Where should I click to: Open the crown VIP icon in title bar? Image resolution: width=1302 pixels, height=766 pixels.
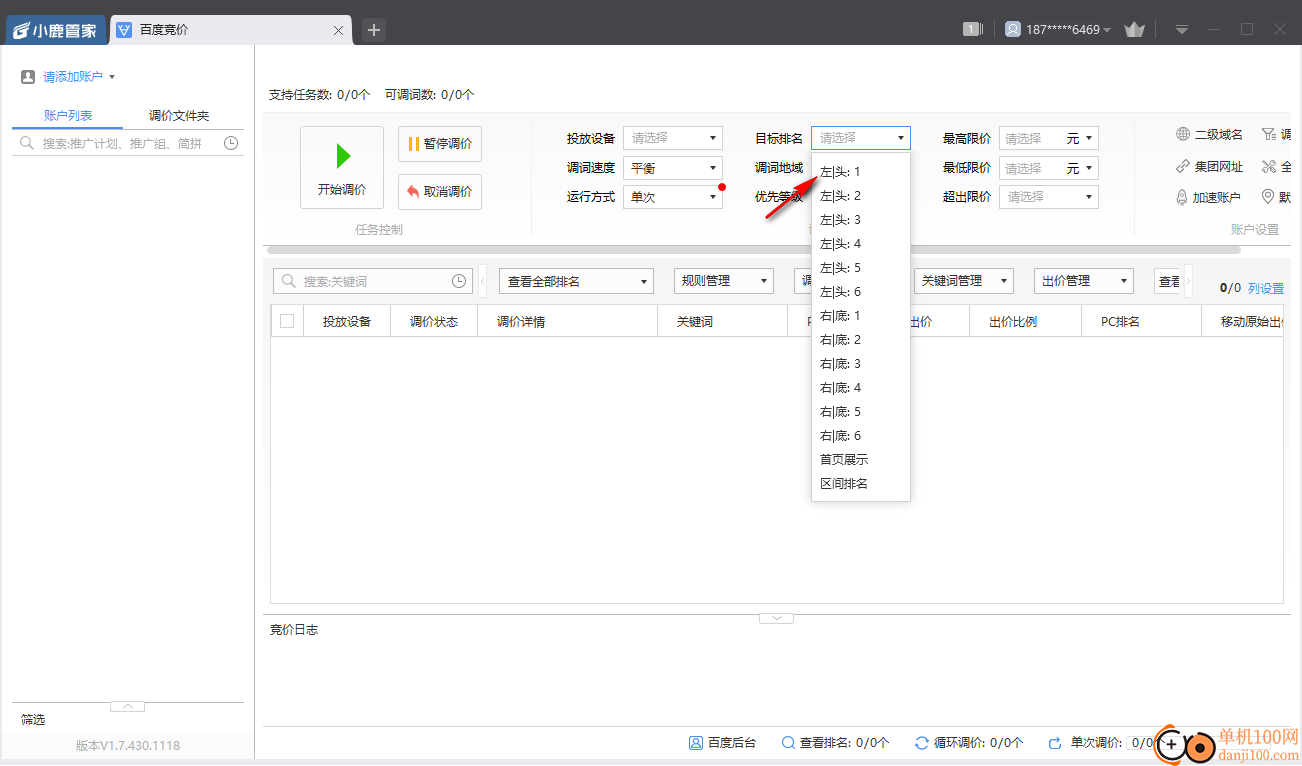[x=1134, y=30]
